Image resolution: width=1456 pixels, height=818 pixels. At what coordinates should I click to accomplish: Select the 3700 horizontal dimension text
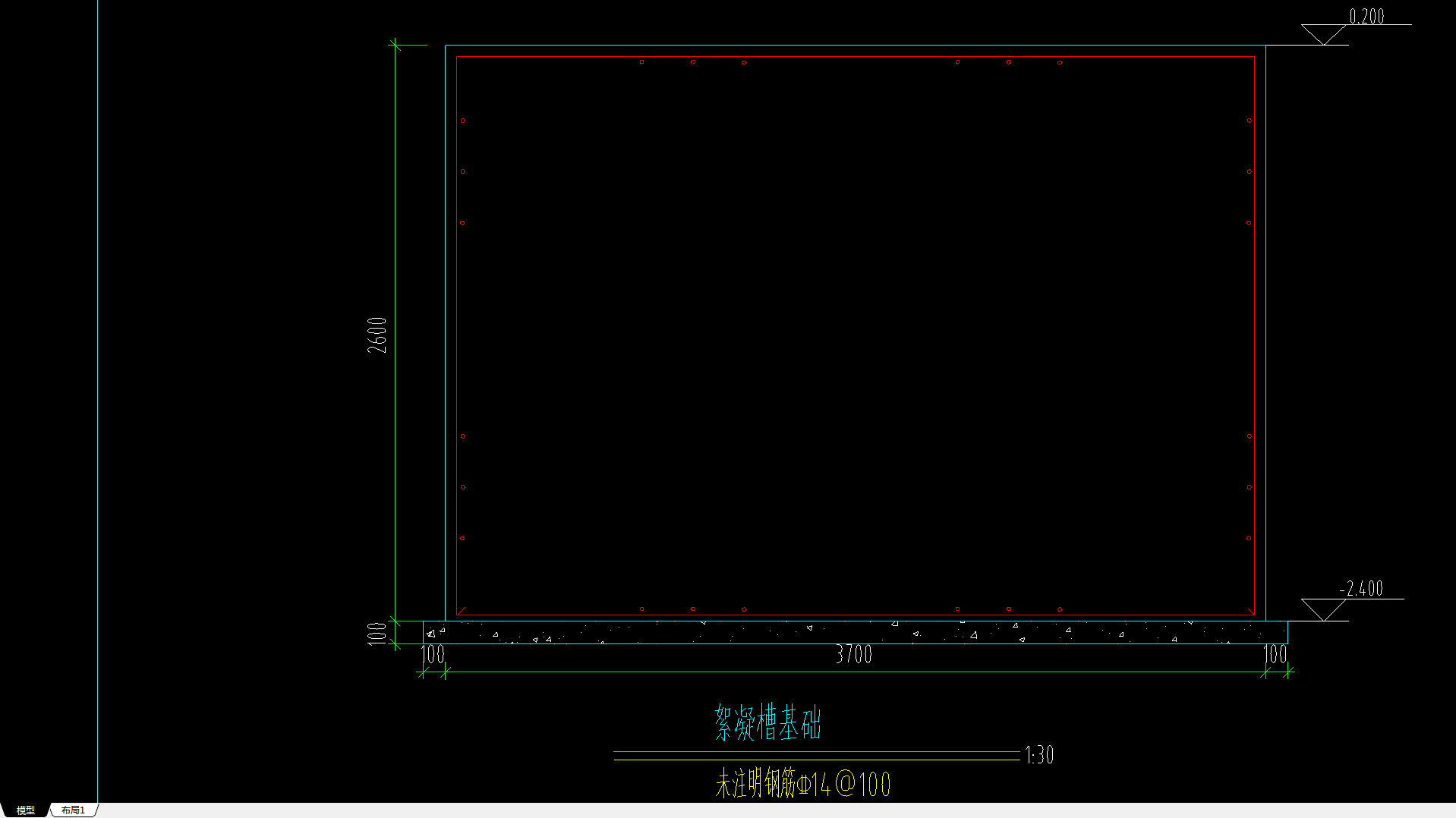click(x=854, y=654)
